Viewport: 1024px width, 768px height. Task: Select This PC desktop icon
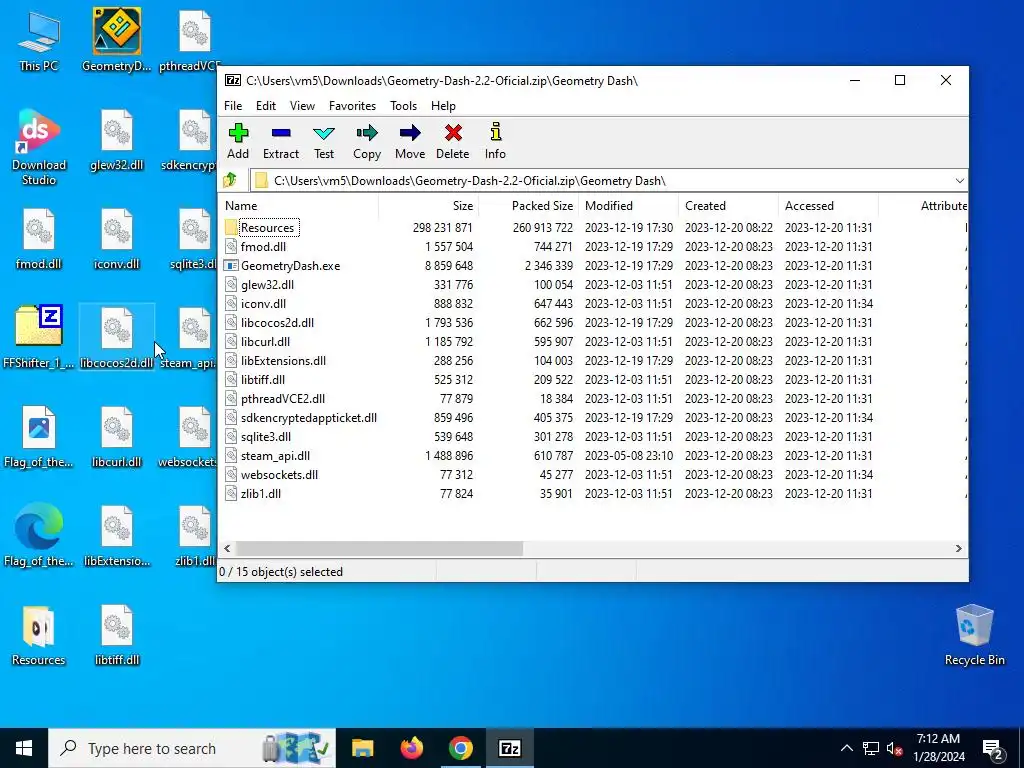coord(39,42)
